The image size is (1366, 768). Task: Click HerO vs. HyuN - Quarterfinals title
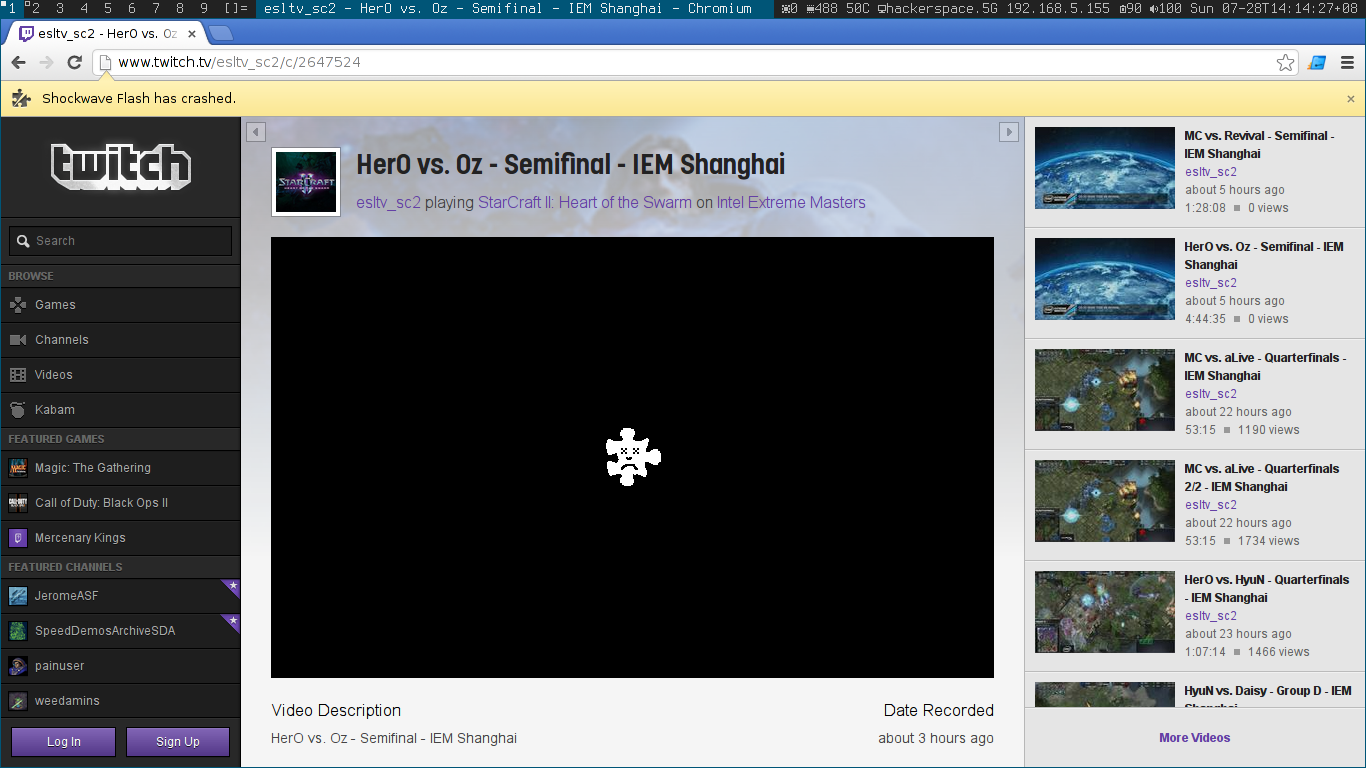[1267, 589]
